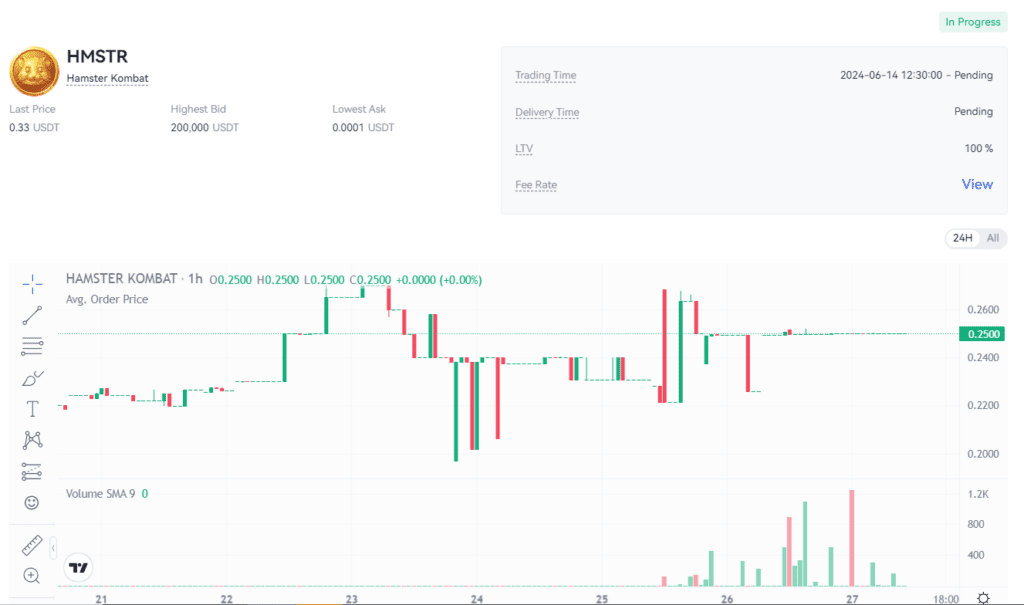Open the emoji sticker tool

(x=31, y=501)
